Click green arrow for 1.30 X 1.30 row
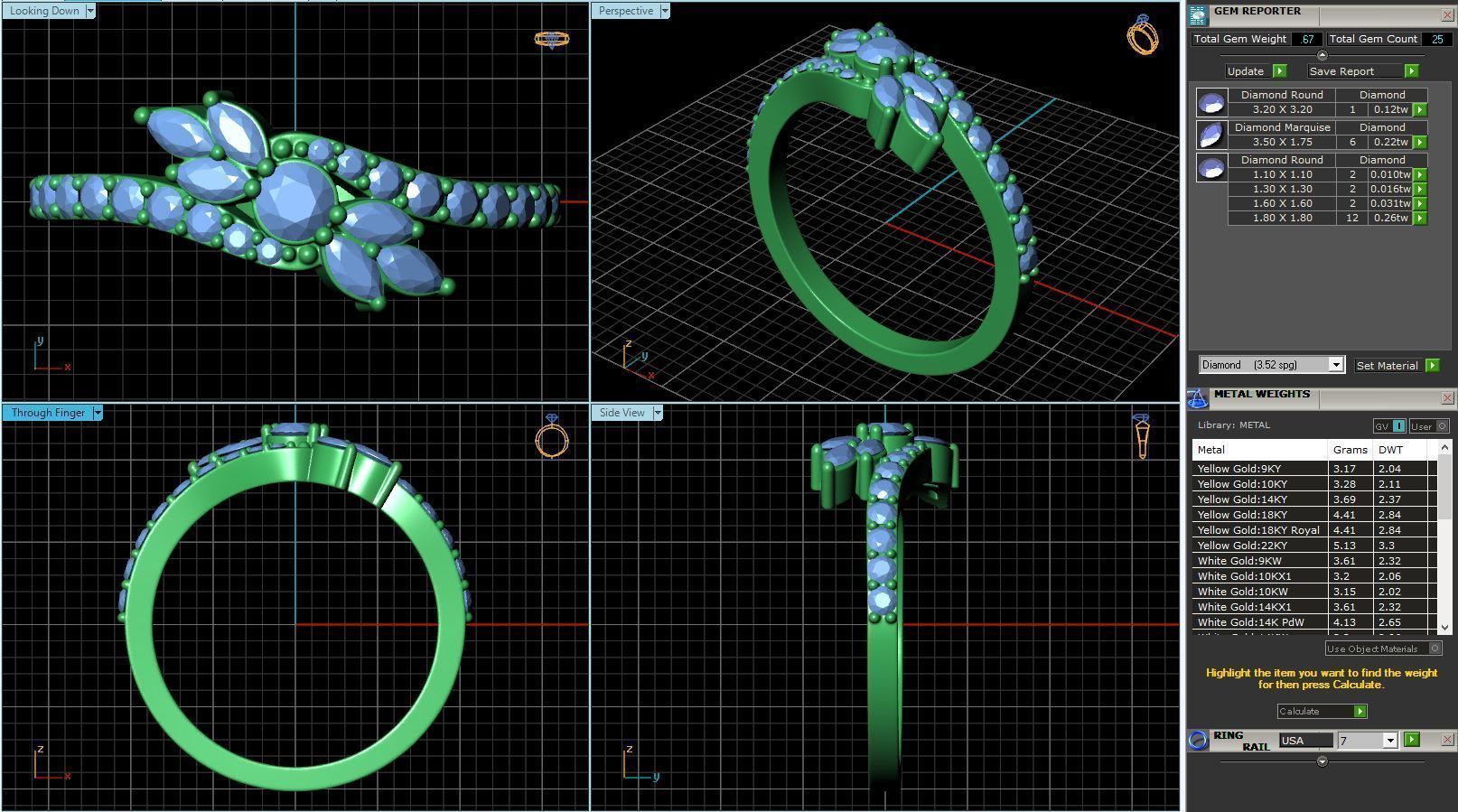Viewport: 1458px width, 812px height. click(x=1420, y=189)
